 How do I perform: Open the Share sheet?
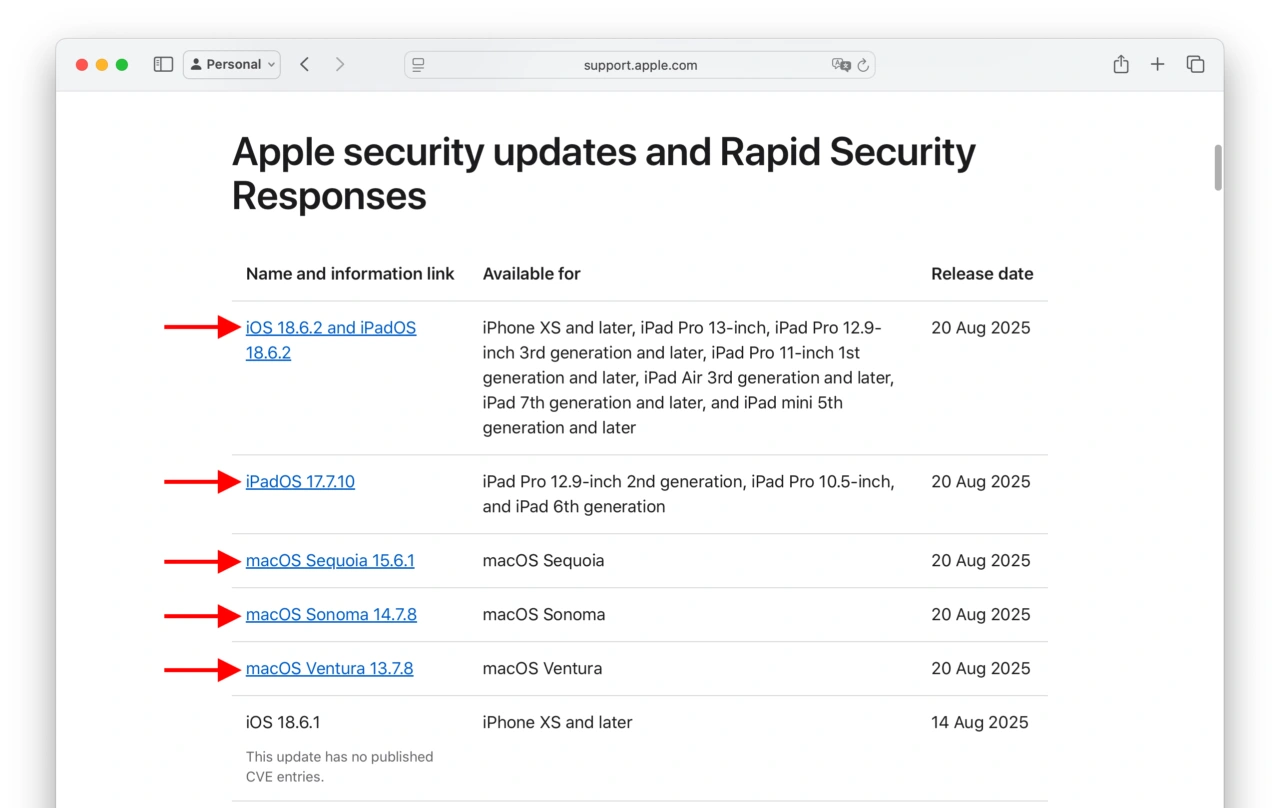point(1120,64)
